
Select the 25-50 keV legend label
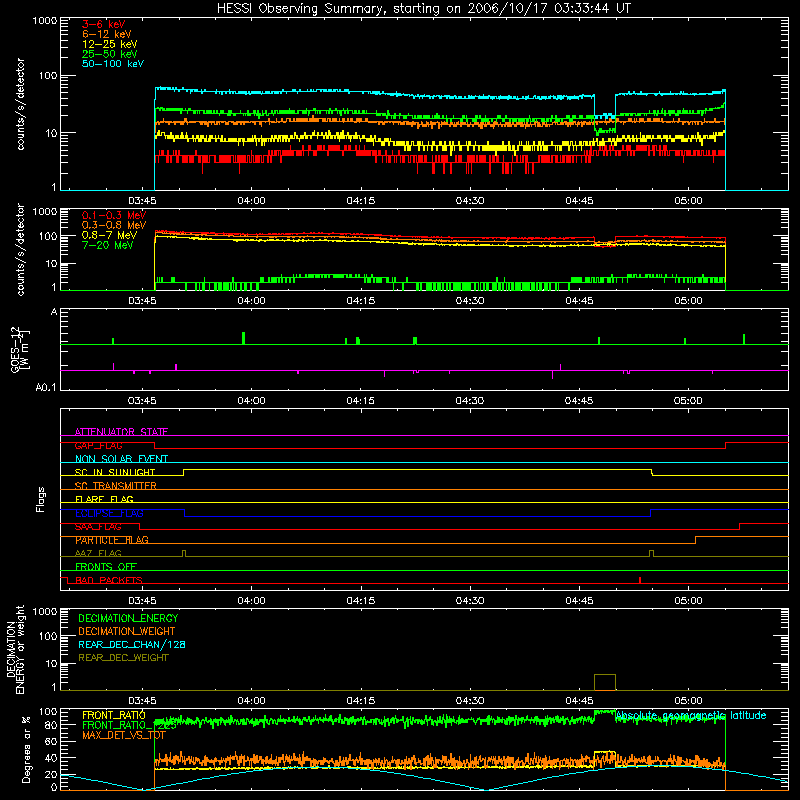[110, 54]
